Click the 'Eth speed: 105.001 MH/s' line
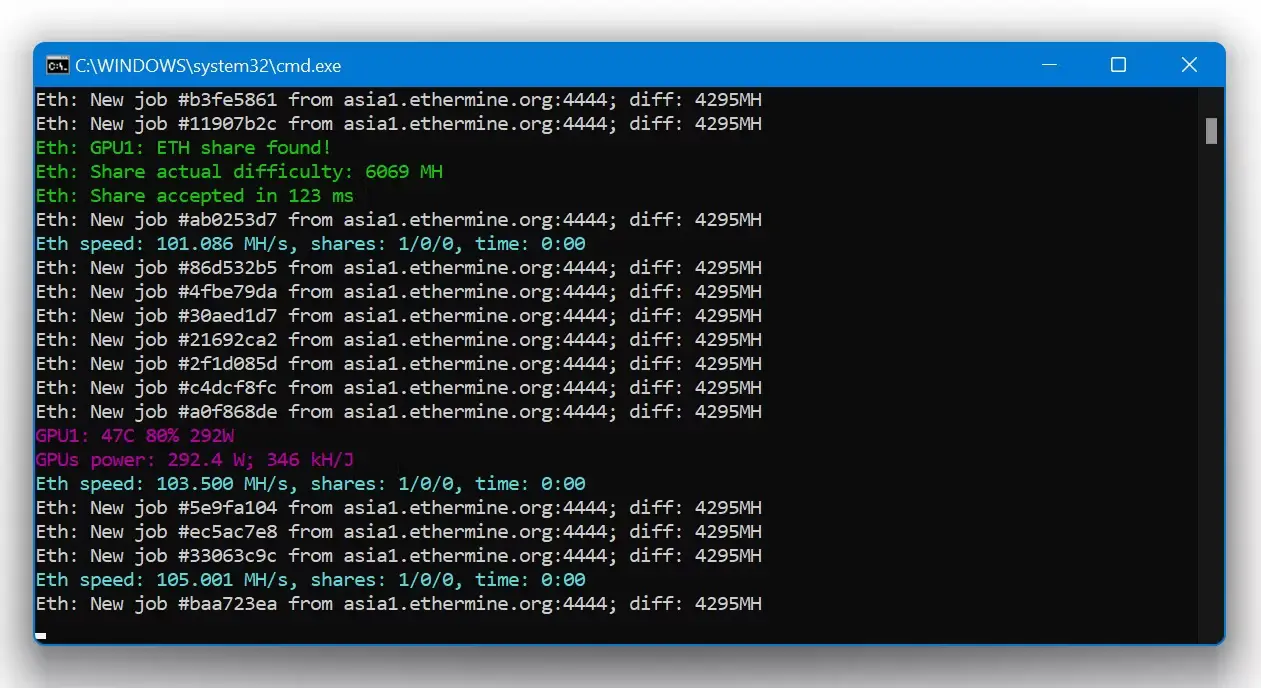Screen dimensions: 1261x688 (x=311, y=580)
